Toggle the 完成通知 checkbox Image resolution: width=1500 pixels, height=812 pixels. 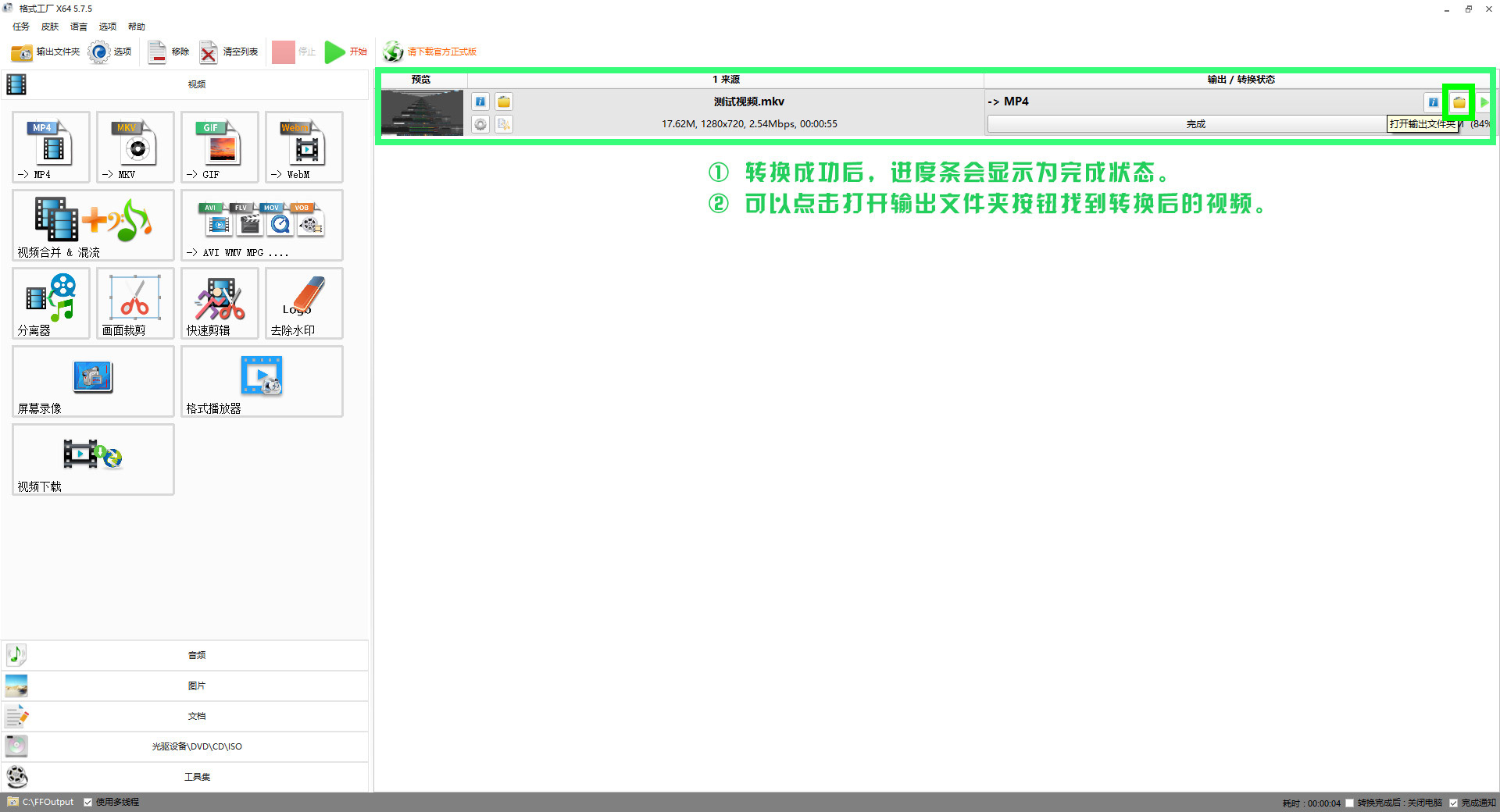[x=1453, y=803]
